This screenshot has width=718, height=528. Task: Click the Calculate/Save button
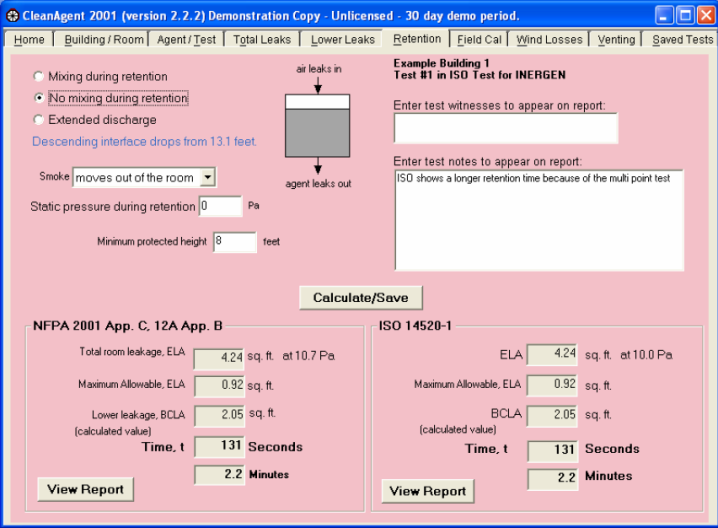[361, 298]
